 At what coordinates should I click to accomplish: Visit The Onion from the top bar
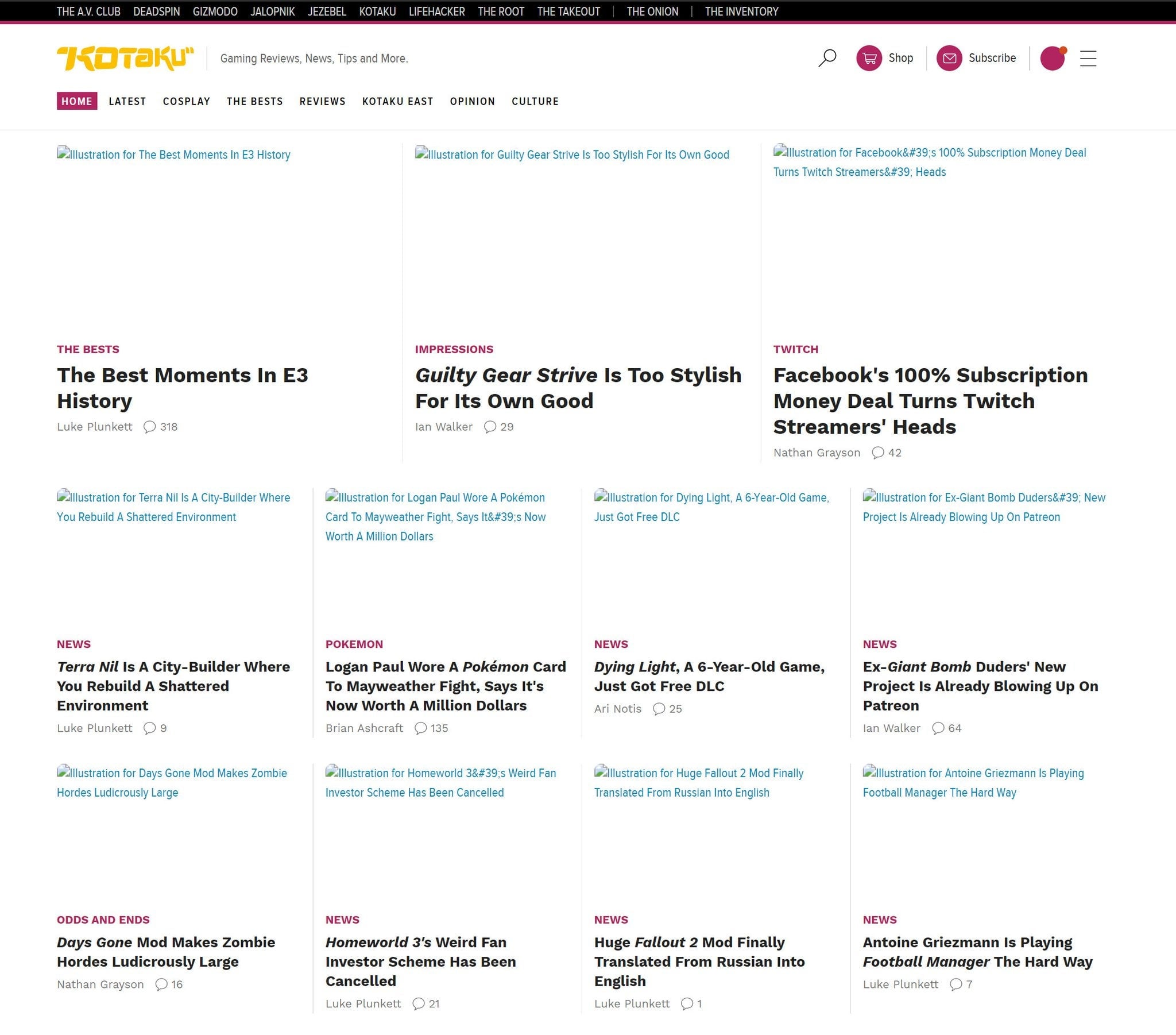[652, 11]
